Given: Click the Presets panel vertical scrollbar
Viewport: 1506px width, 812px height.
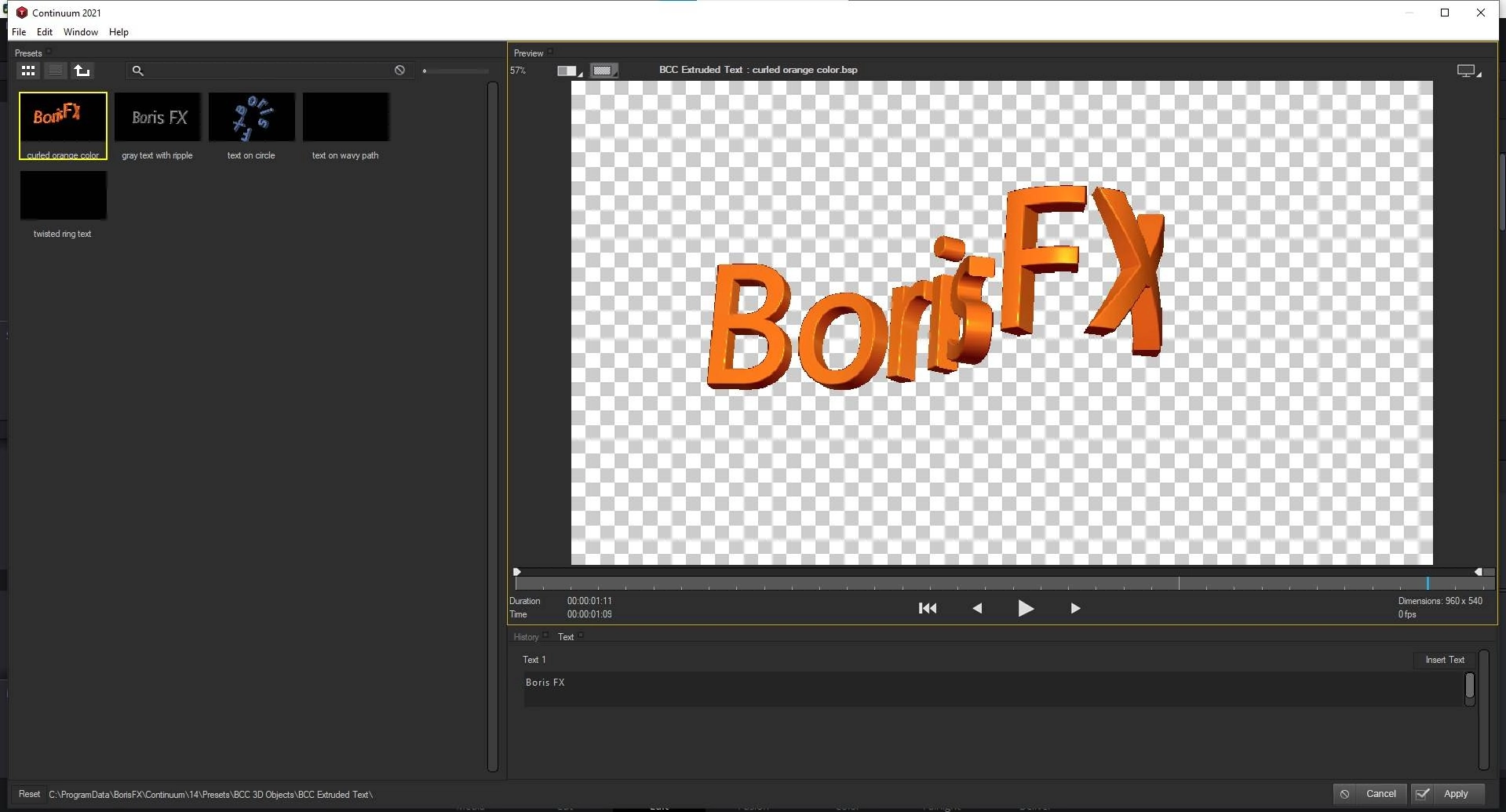Looking at the screenshot, I should pyautogui.click(x=493, y=427).
